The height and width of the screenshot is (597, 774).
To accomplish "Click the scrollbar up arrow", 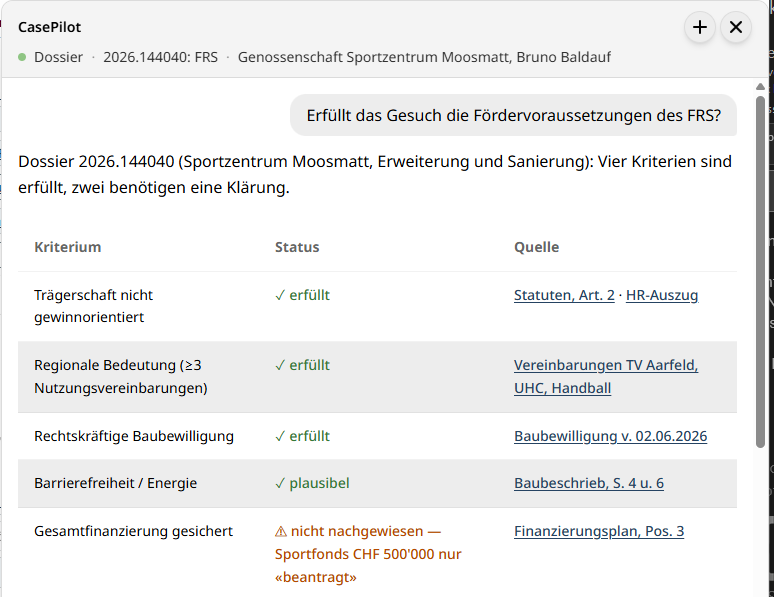I will coord(760,87).
